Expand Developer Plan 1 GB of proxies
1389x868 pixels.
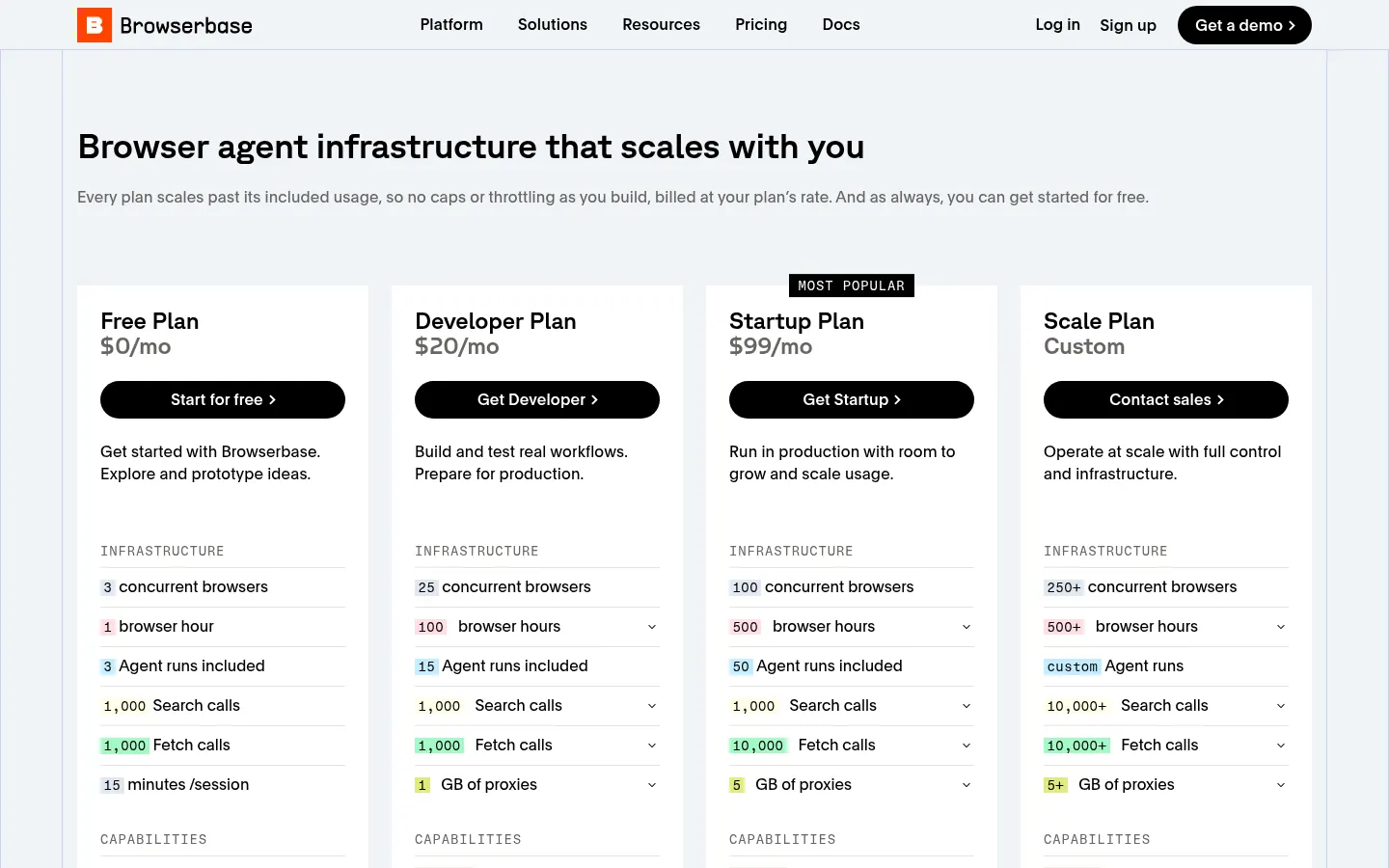537,785
